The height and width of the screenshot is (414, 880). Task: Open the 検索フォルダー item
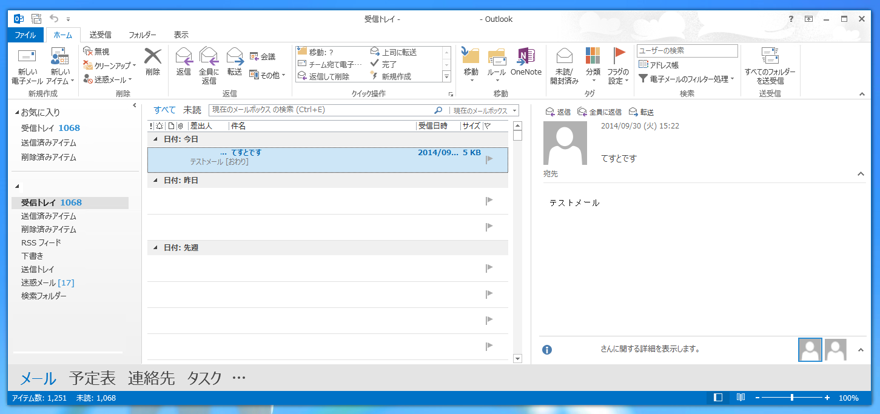tap(44, 296)
